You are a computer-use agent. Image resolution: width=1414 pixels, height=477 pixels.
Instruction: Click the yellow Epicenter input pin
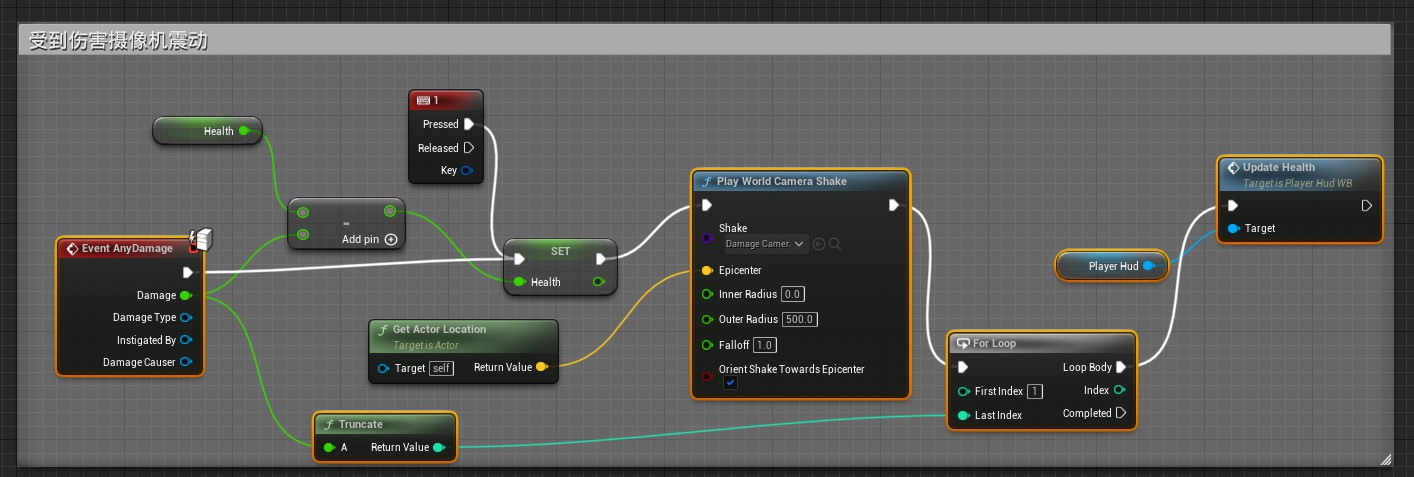707,270
